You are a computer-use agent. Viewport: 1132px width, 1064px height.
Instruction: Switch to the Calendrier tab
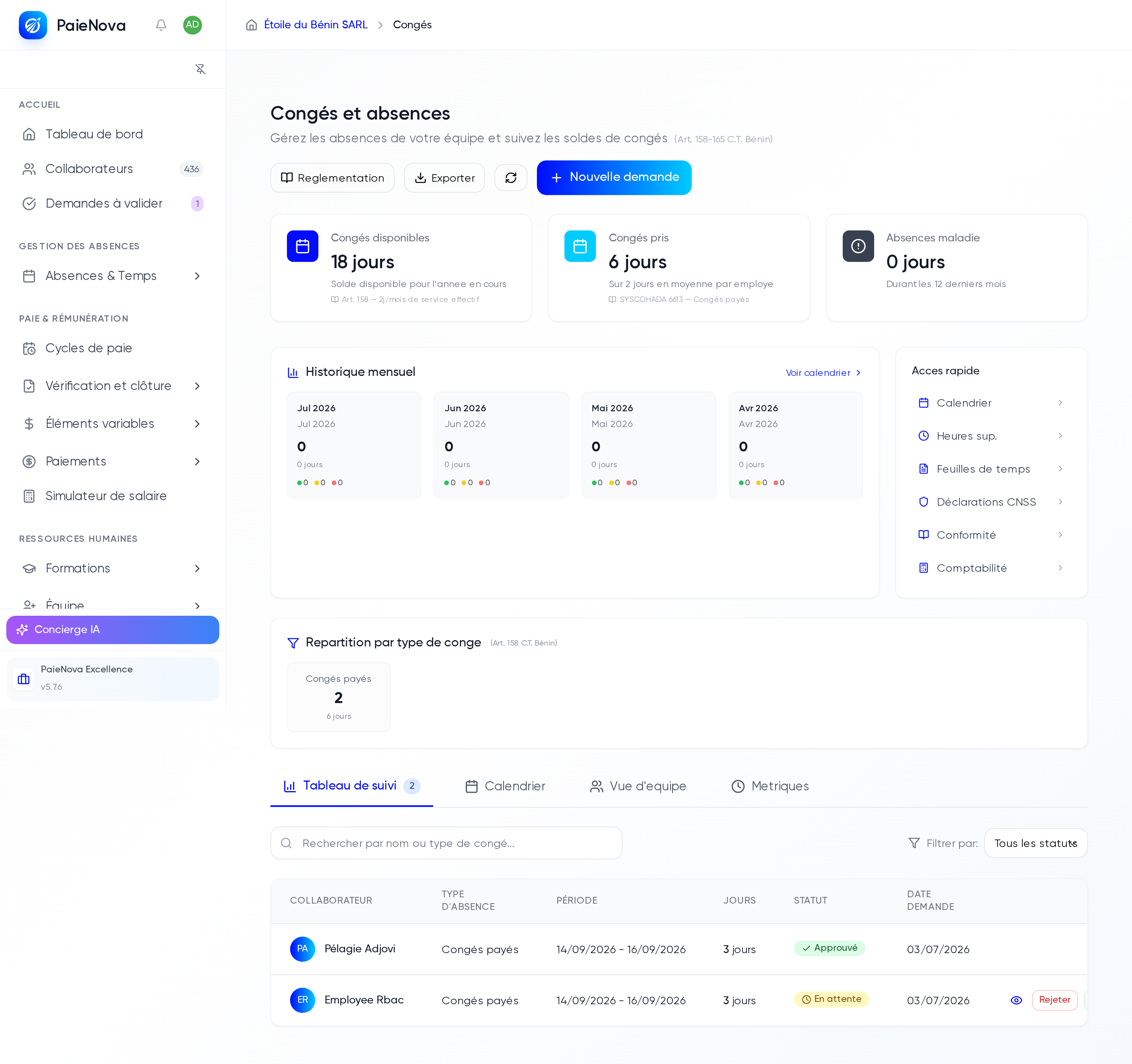[505, 786]
